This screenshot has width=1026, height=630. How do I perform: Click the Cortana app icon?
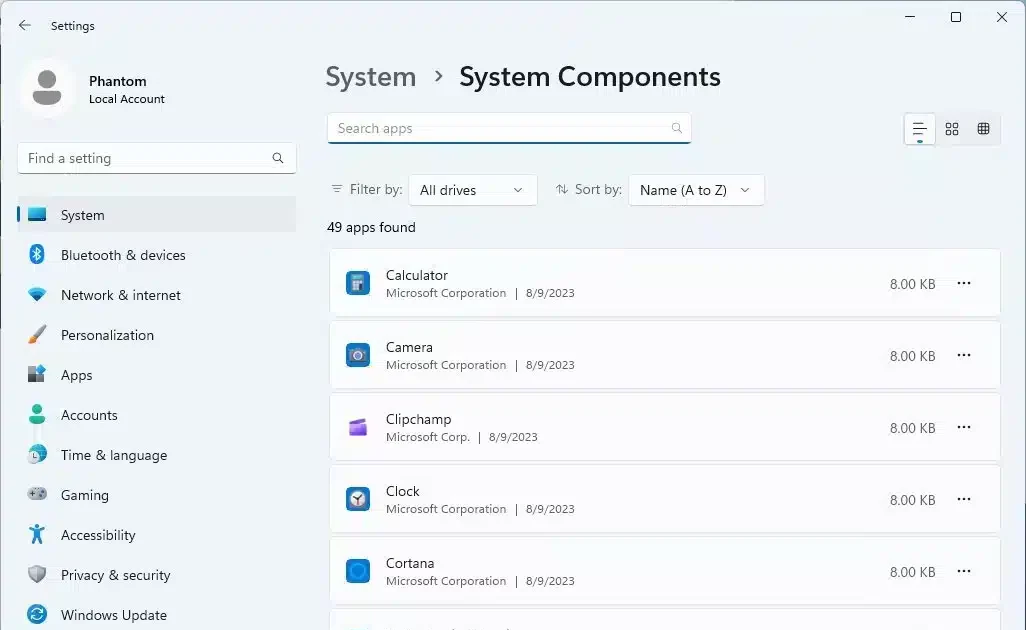pyautogui.click(x=358, y=571)
